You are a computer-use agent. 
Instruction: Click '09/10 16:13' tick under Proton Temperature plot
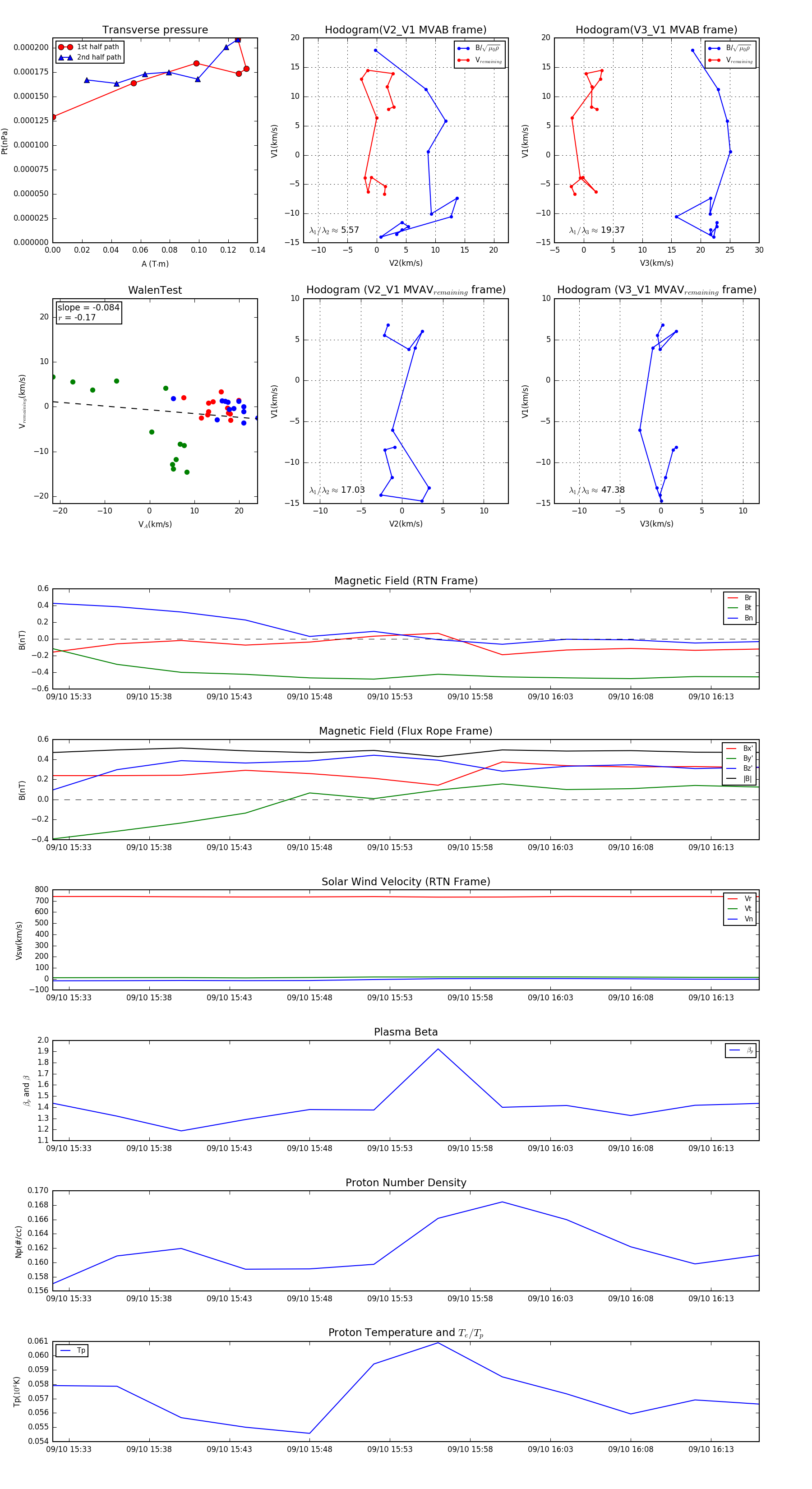(x=711, y=1449)
